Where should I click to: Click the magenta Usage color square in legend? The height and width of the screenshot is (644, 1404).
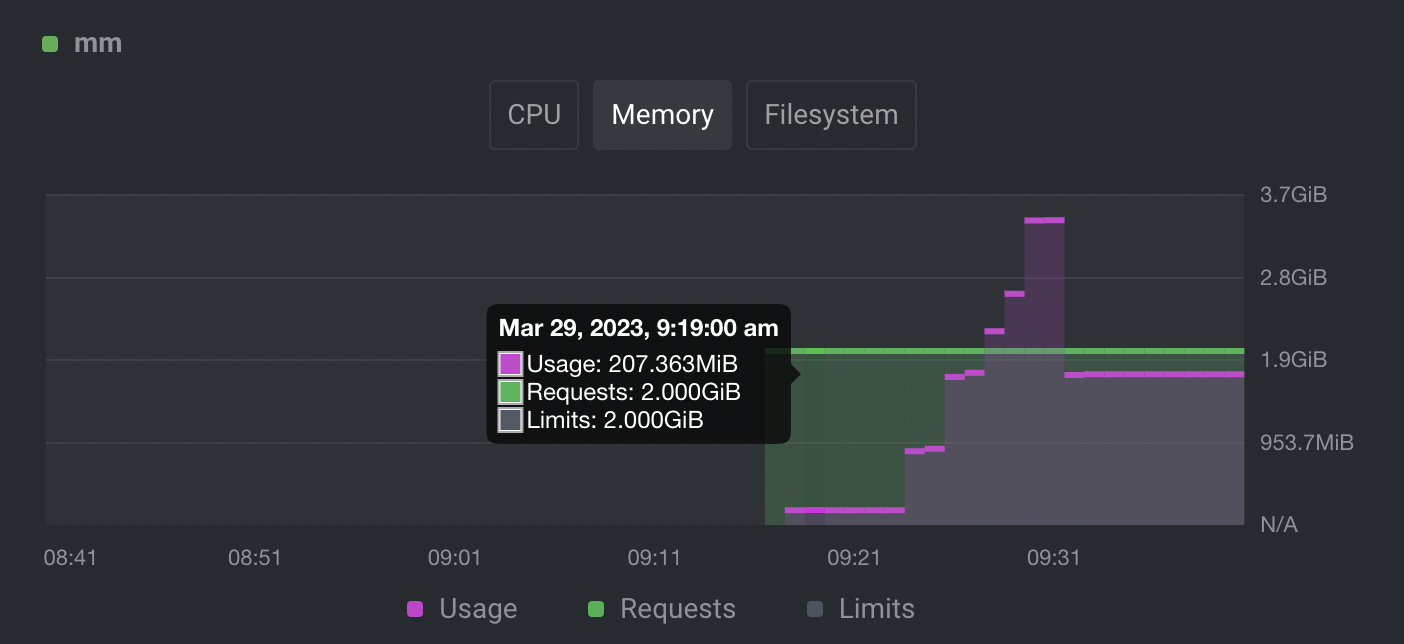415,608
